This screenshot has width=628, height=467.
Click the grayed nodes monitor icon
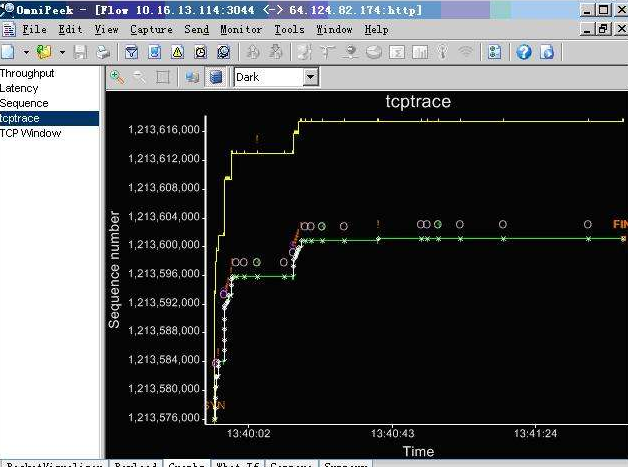click(x=305, y=52)
